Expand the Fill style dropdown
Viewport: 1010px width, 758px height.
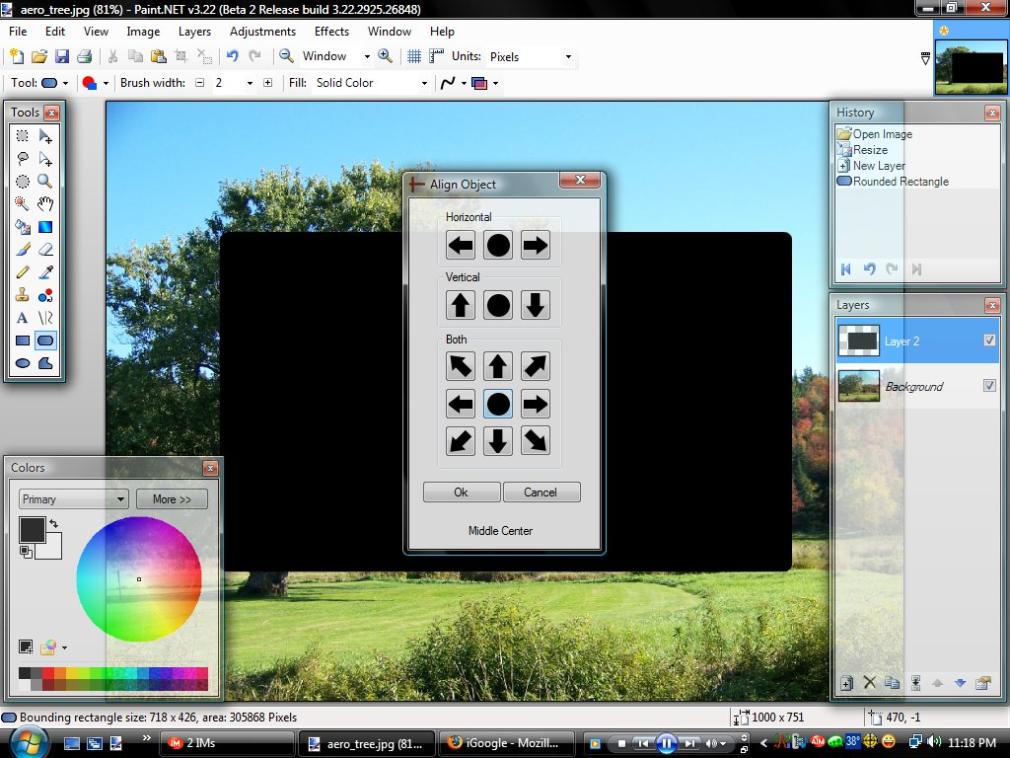tap(424, 83)
